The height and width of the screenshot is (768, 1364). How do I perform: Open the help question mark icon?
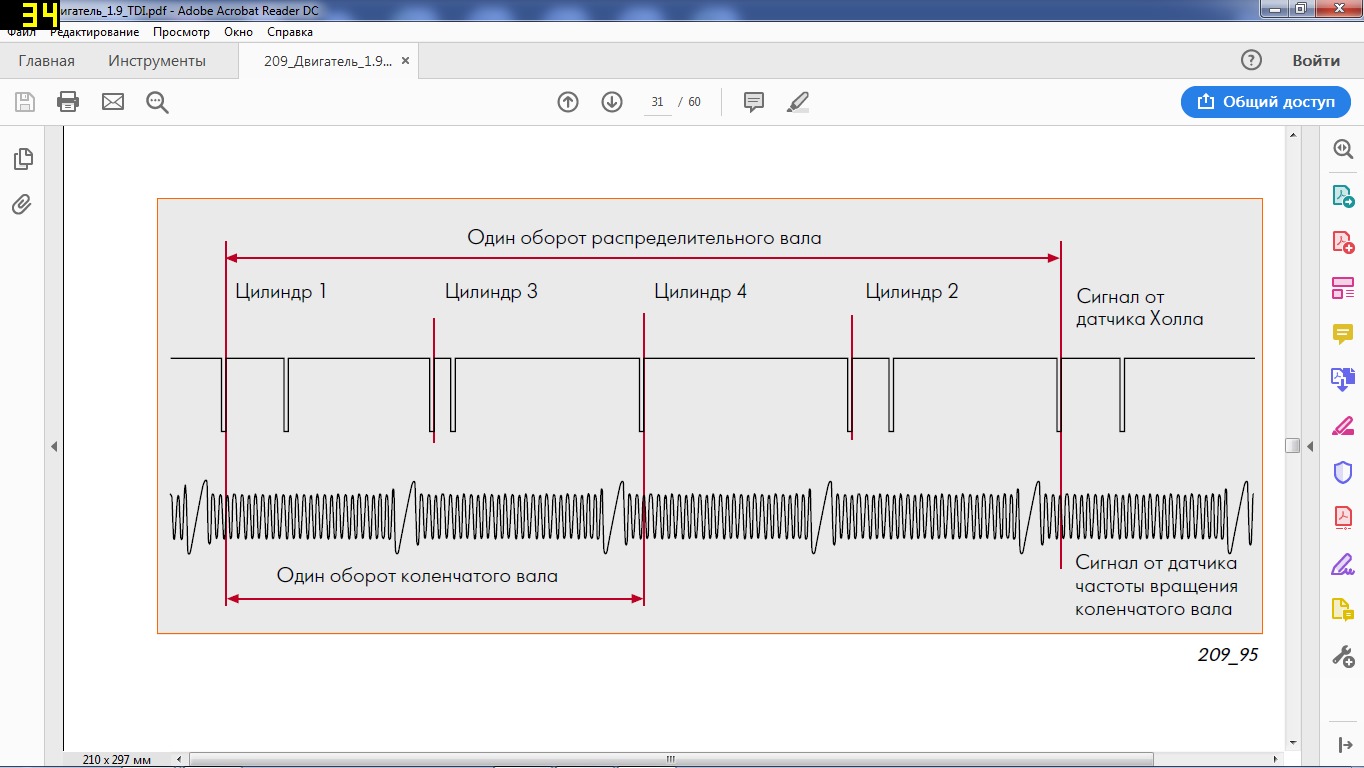coord(1251,60)
